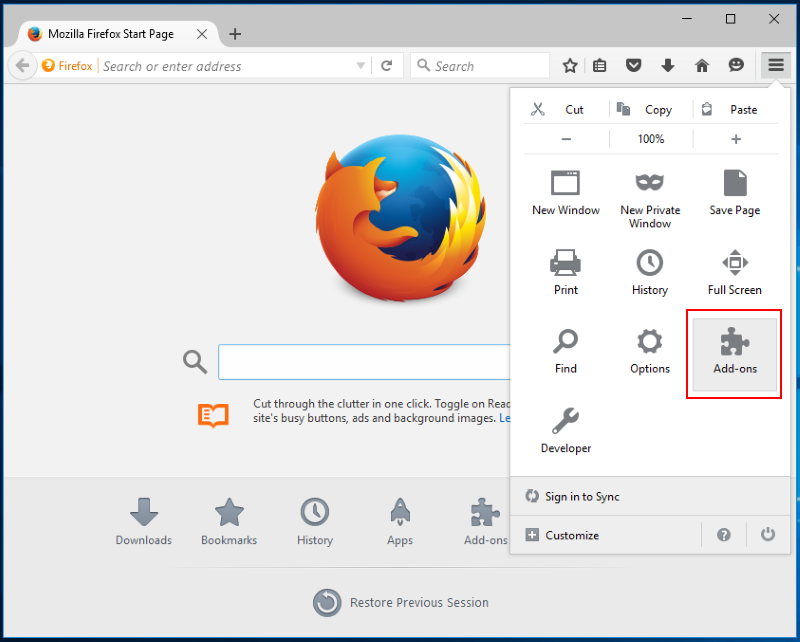Click the orange Reader View book icon
The image size is (800, 642).
[x=213, y=415]
